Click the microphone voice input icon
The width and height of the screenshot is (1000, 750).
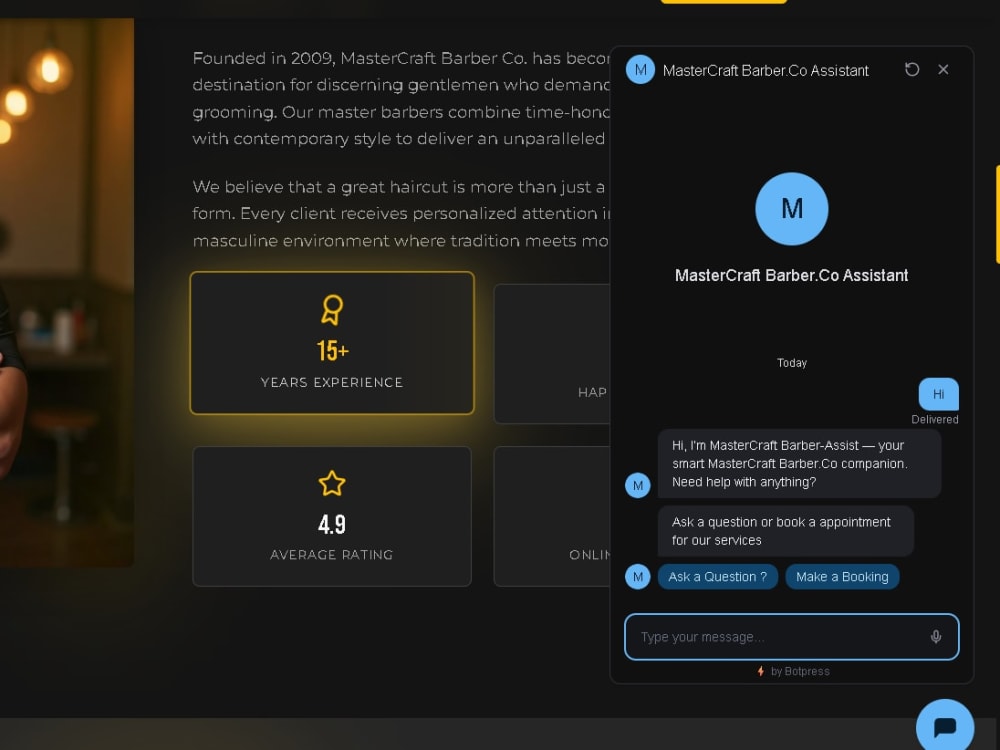click(936, 636)
